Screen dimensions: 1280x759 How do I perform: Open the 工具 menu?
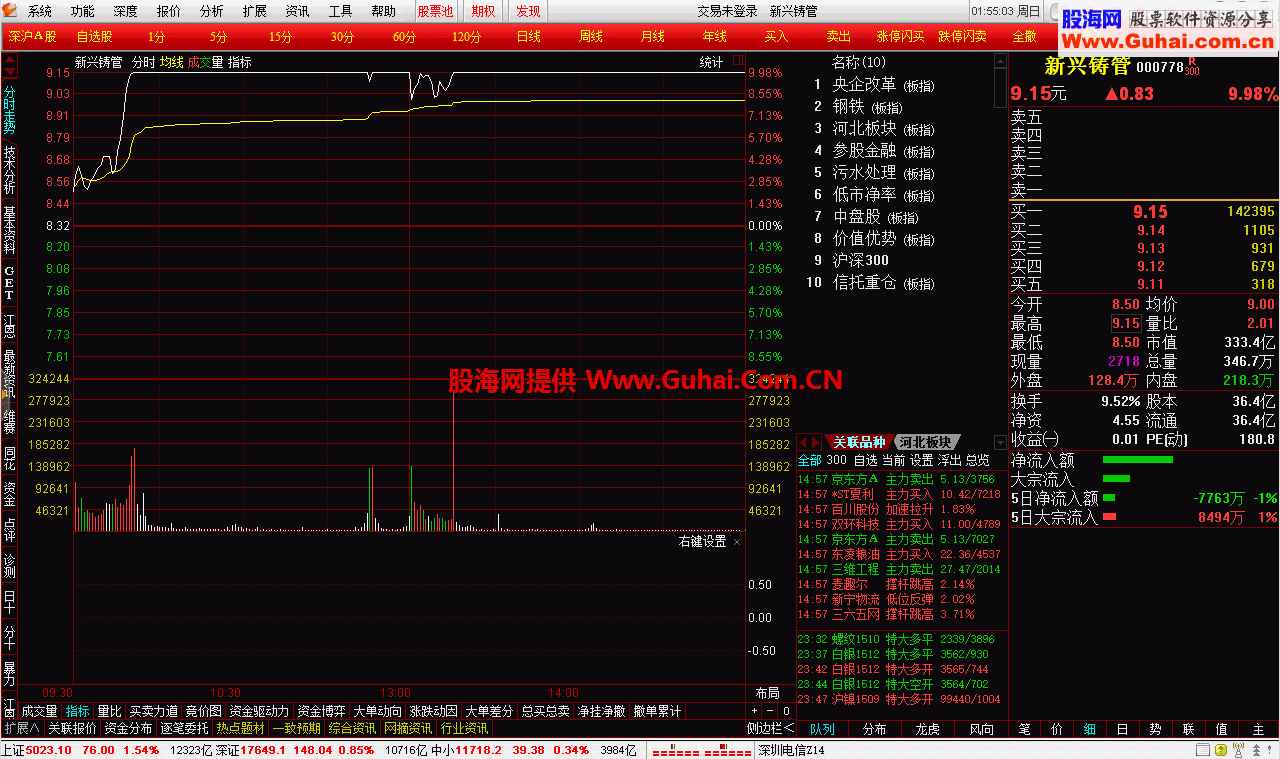(x=341, y=11)
